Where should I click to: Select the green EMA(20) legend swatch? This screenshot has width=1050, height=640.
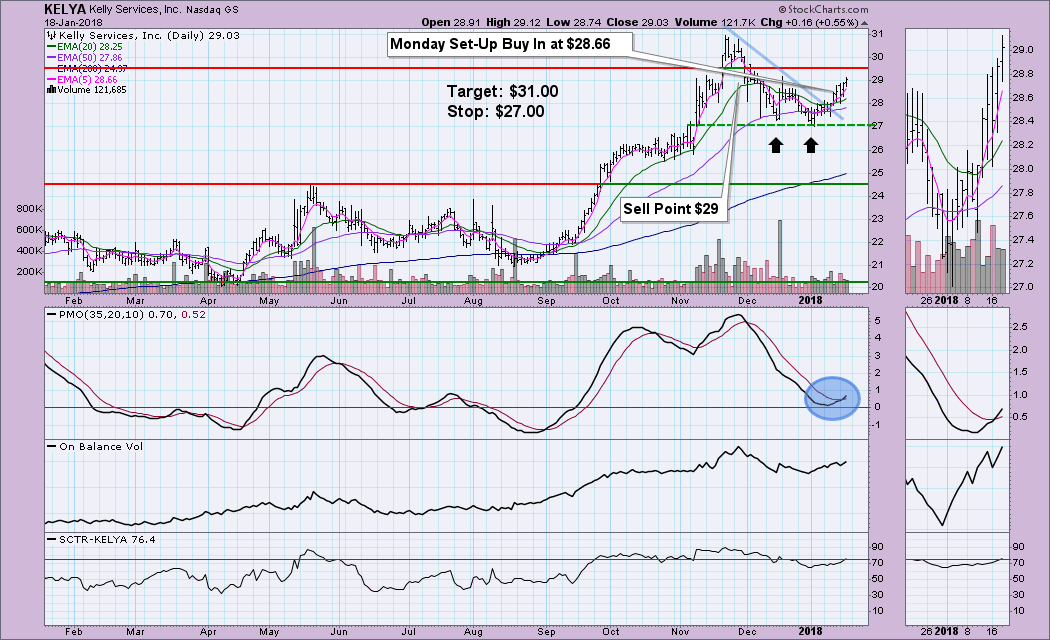(x=51, y=47)
